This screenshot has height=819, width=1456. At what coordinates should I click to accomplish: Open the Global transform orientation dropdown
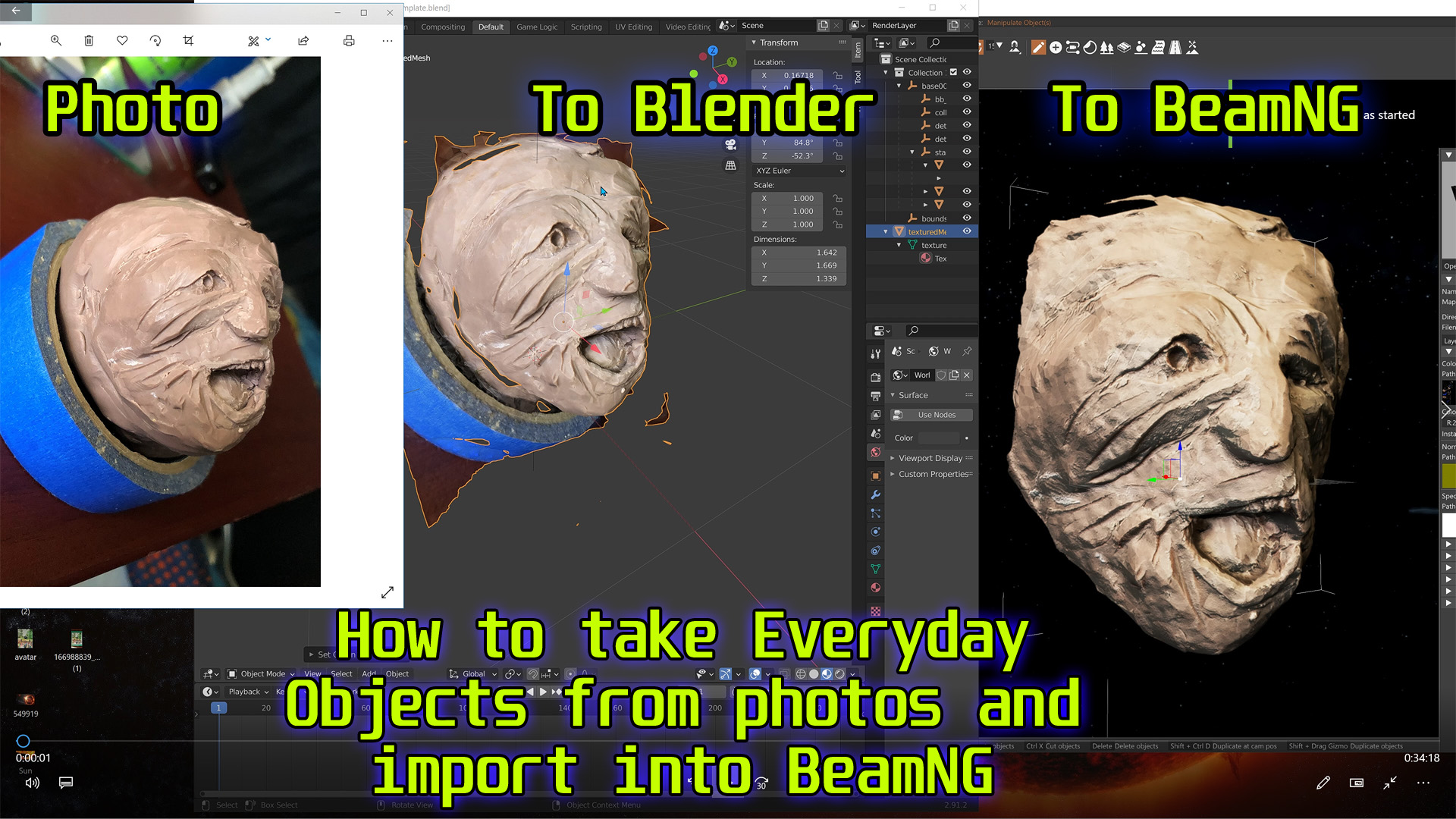(x=473, y=673)
